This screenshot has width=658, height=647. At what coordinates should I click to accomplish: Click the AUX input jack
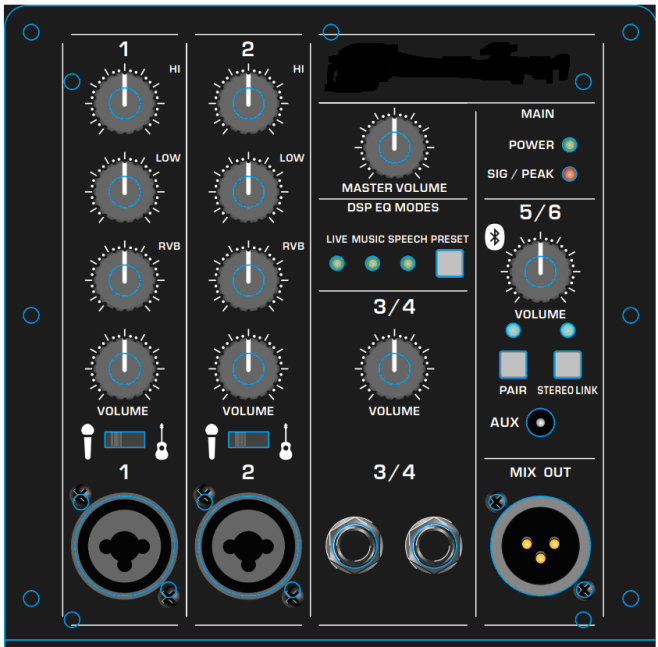click(x=540, y=423)
